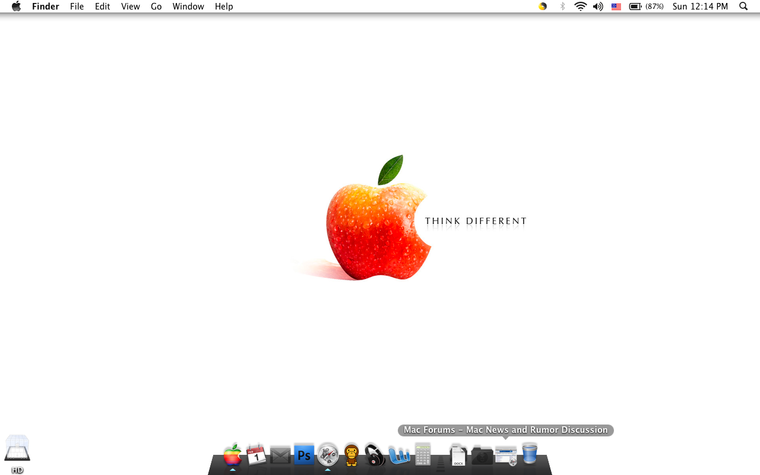Launch Microsoft Word from the dock
760x475 pixels.
tap(399, 456)
